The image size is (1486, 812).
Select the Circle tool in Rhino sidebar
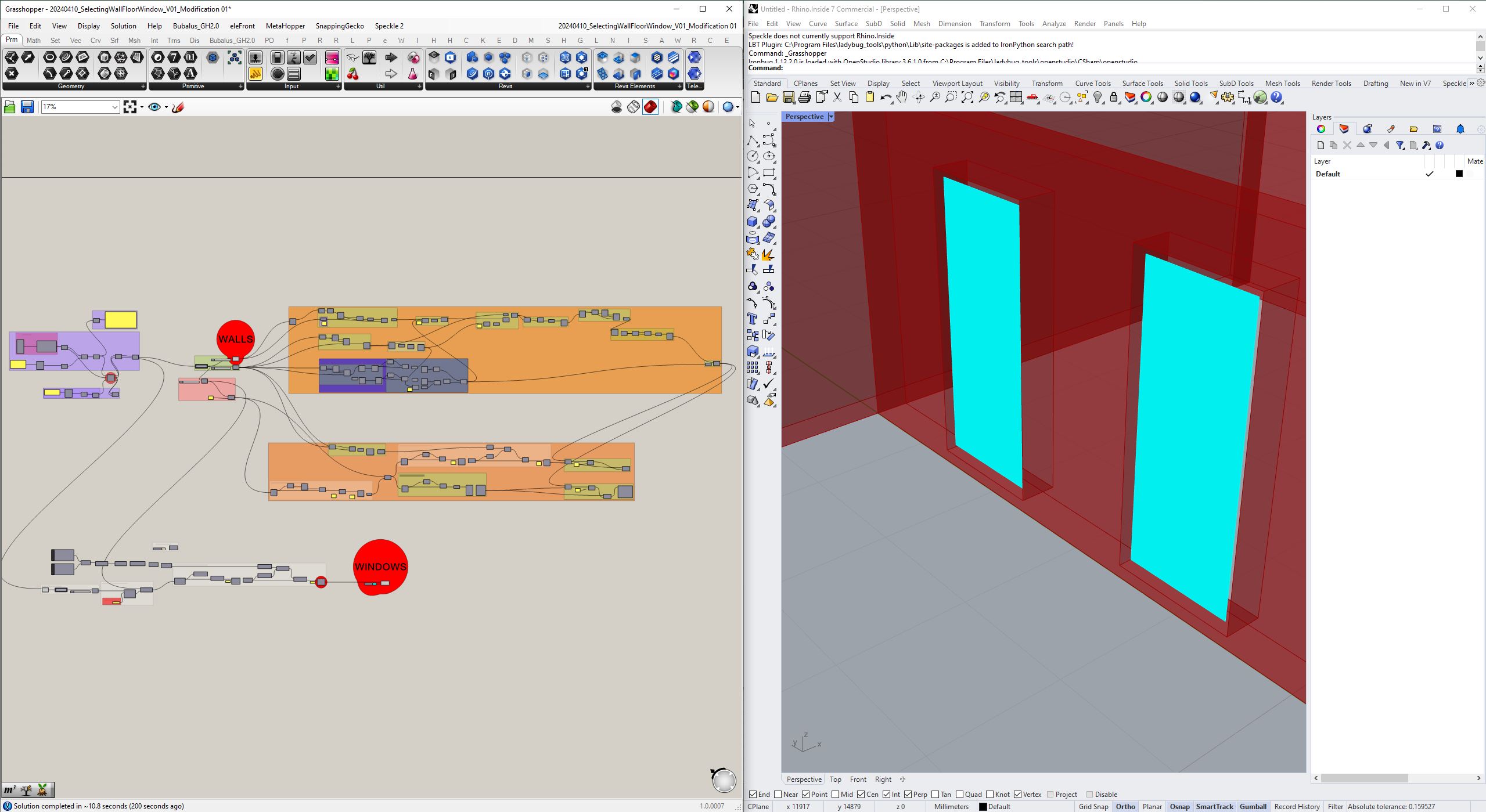click(753, 156)
